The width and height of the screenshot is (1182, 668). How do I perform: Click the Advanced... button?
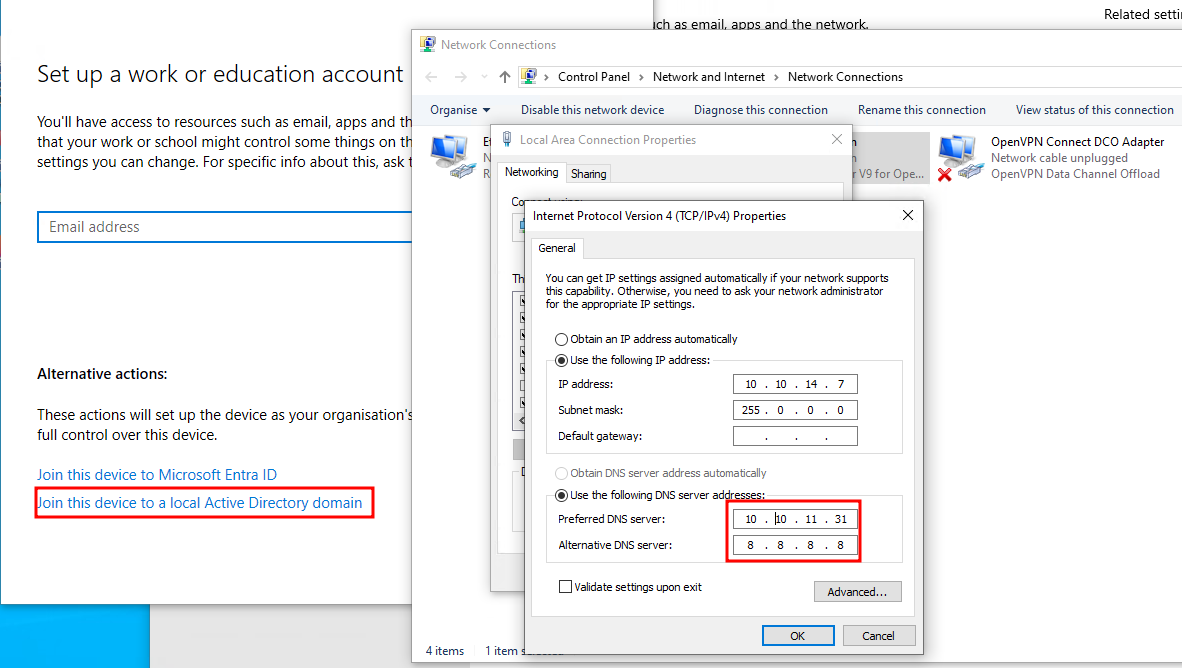point(857,592)
